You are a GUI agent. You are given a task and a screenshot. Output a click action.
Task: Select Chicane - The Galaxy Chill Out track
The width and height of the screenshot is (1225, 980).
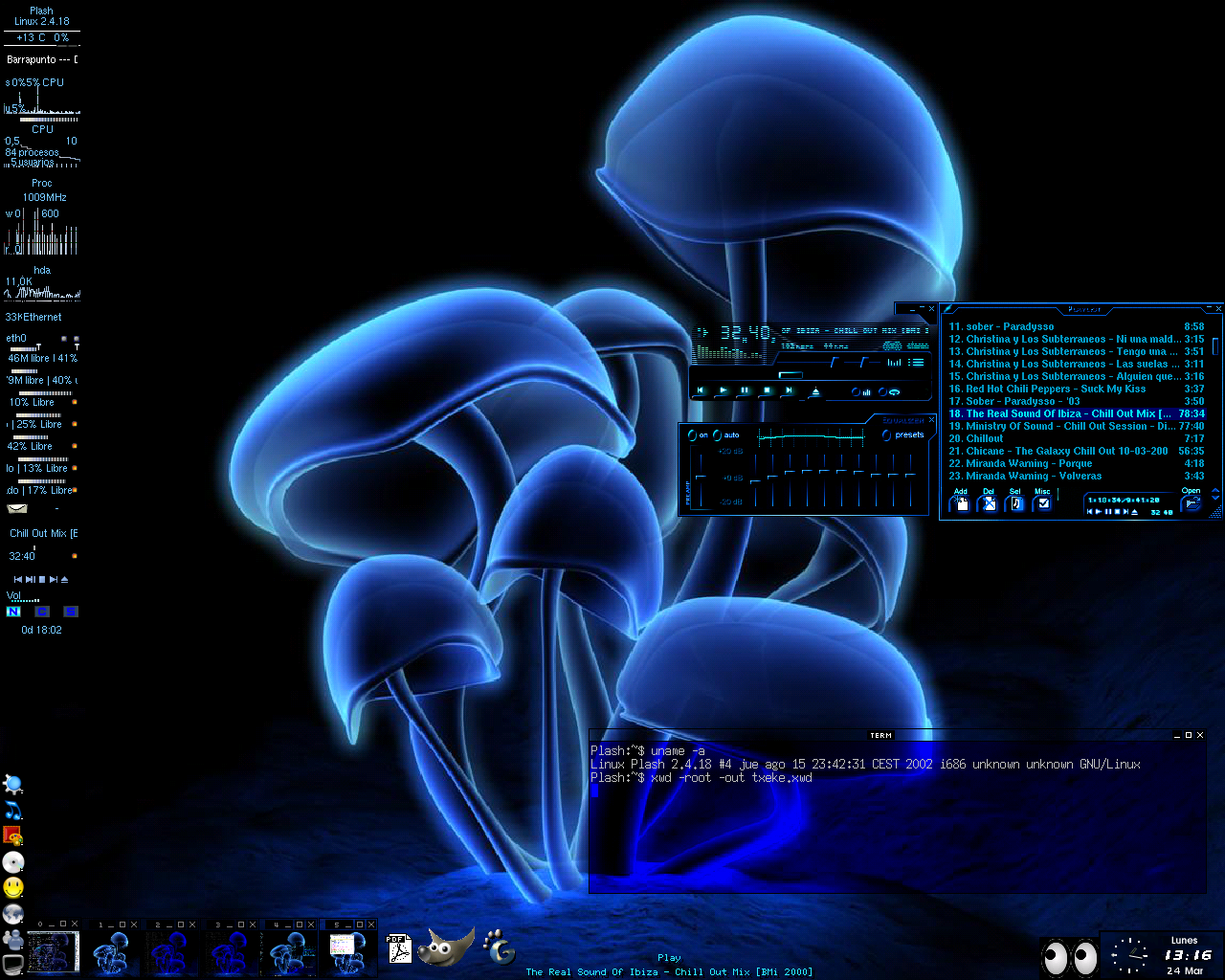pos(1077,451)
